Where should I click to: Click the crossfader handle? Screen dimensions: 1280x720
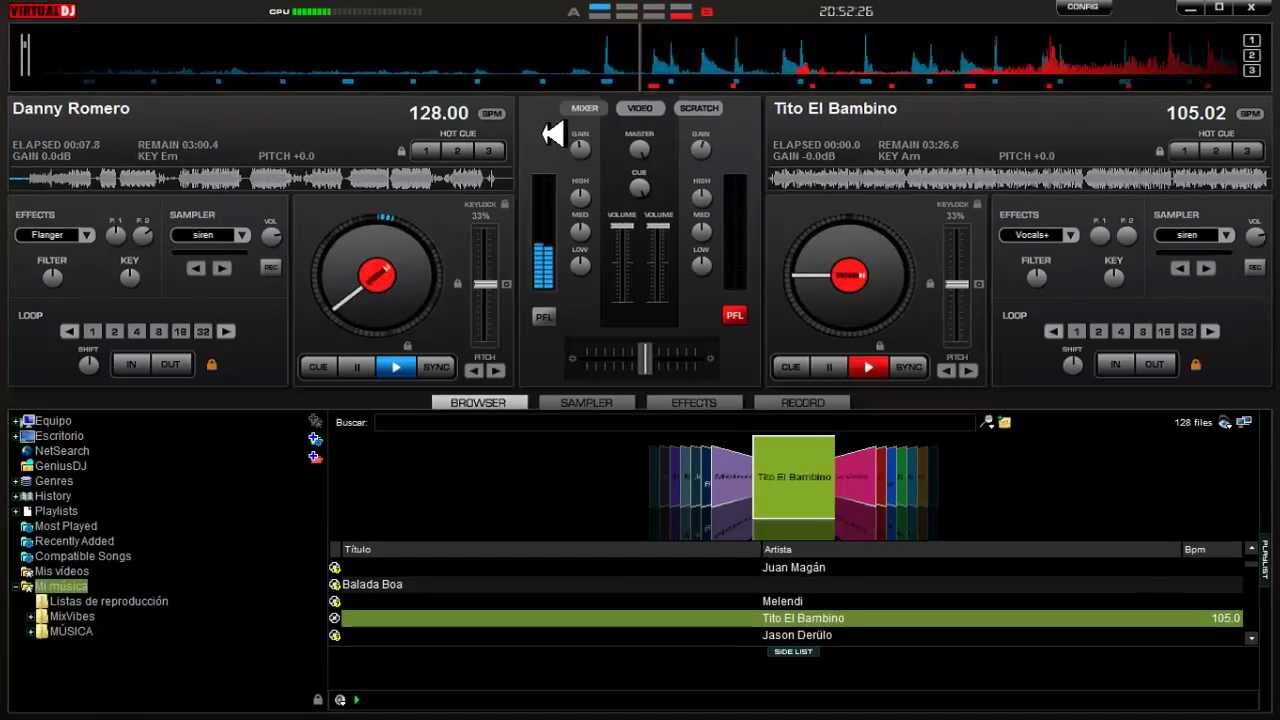coord(645,357)
